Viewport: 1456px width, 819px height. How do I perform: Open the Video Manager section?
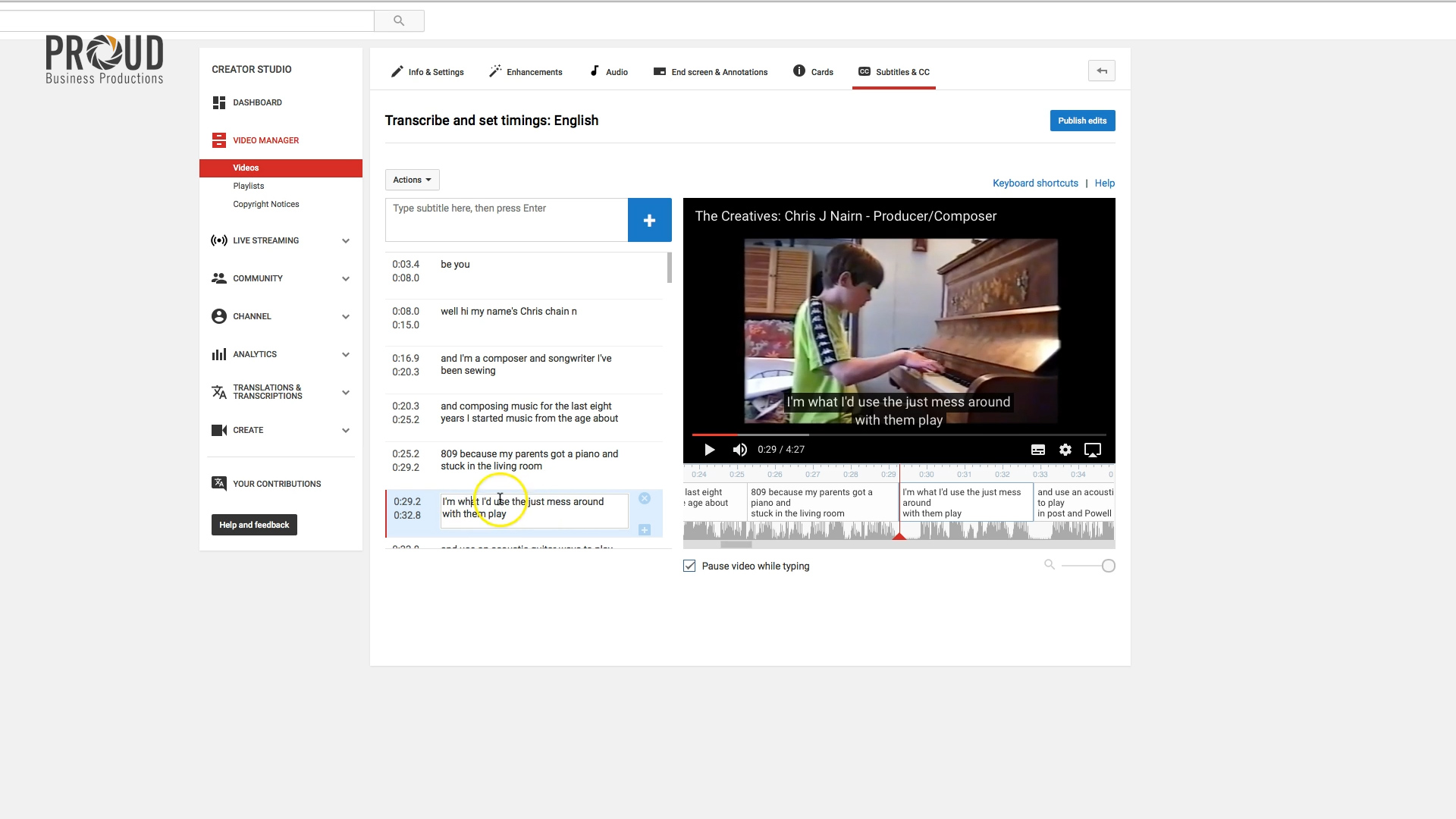click(265, 140)
